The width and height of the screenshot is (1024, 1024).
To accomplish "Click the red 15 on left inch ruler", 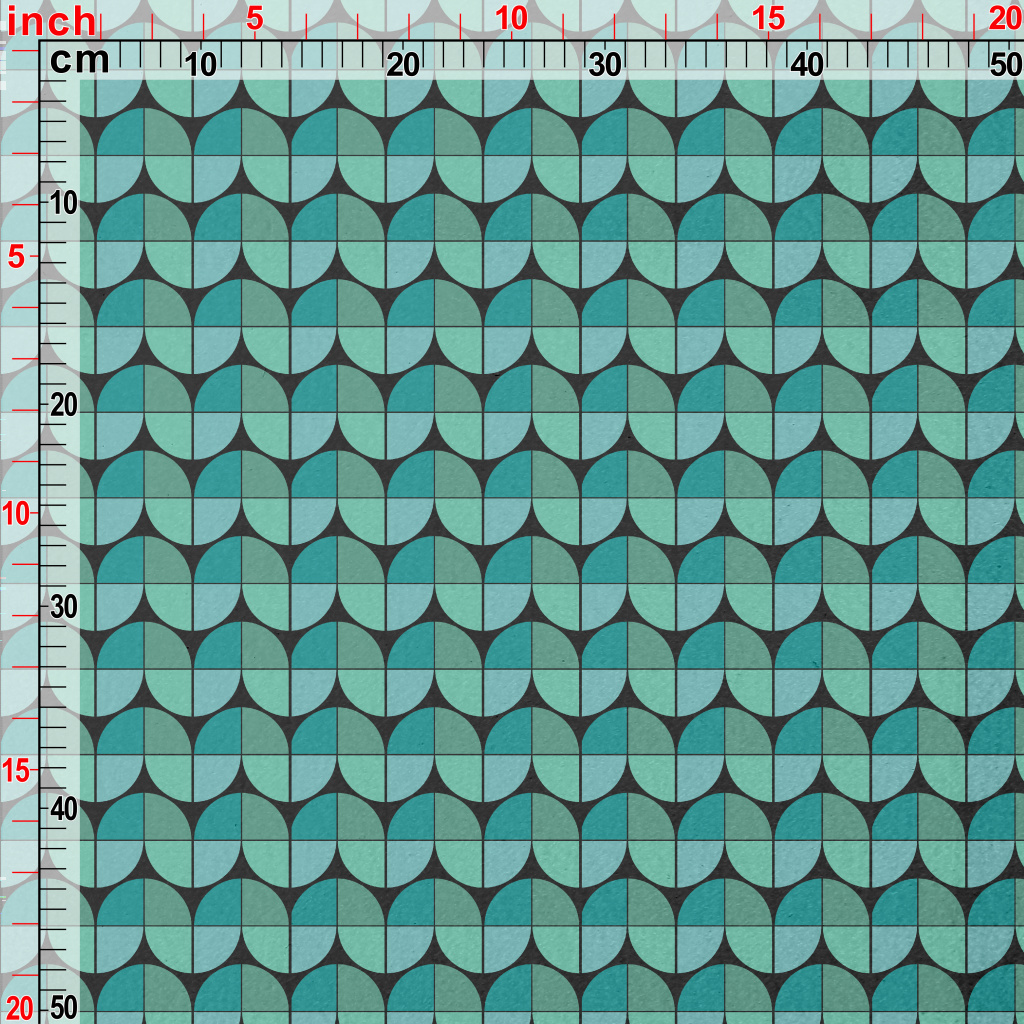I will 19,770.
